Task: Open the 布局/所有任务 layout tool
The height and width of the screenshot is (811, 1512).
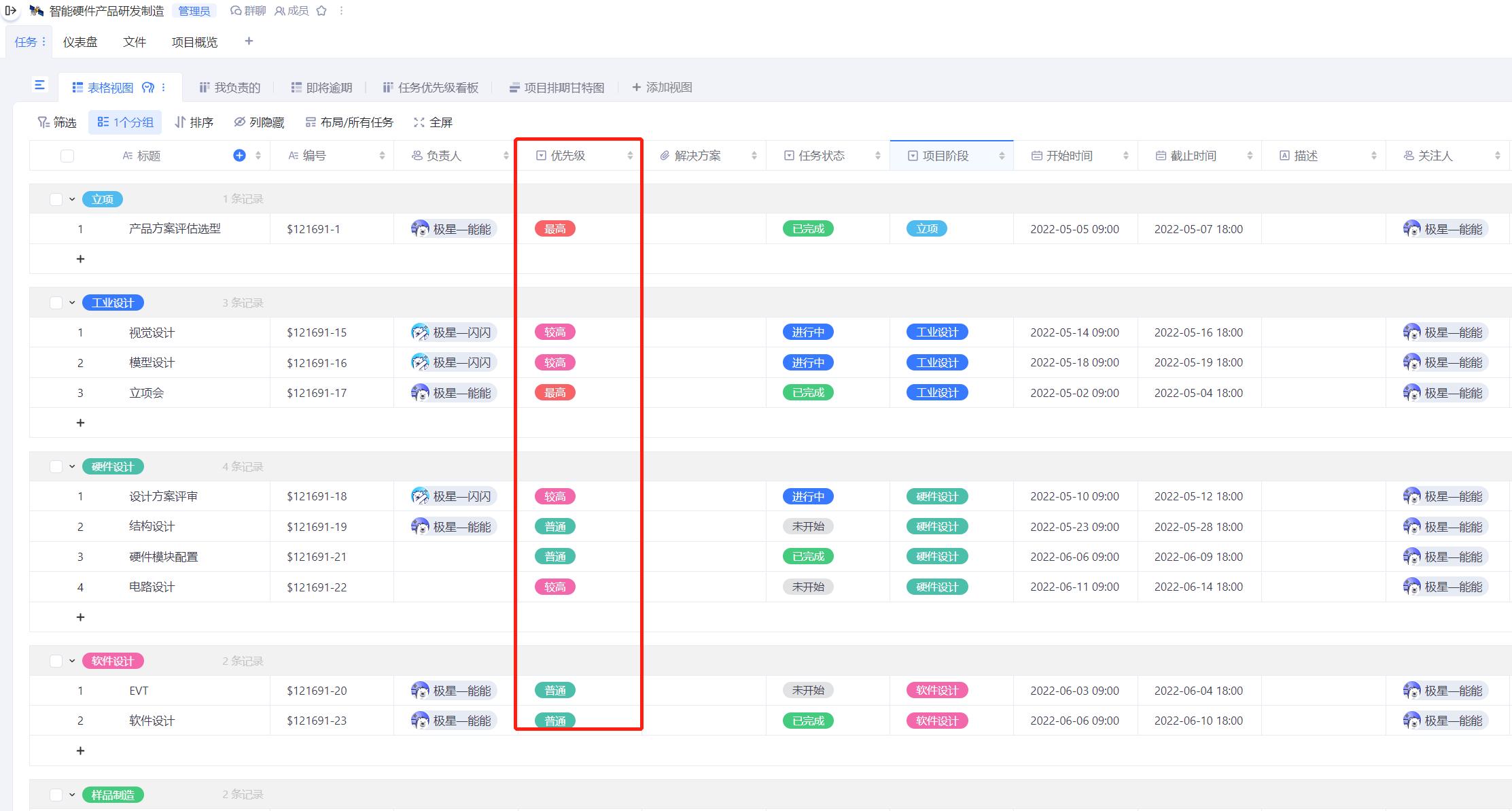Action: [349, 122]
